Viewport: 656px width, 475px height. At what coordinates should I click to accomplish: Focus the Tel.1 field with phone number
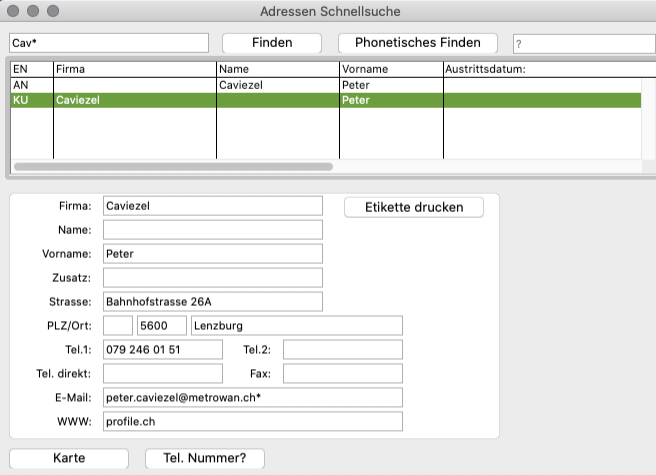tap(162, 350)
